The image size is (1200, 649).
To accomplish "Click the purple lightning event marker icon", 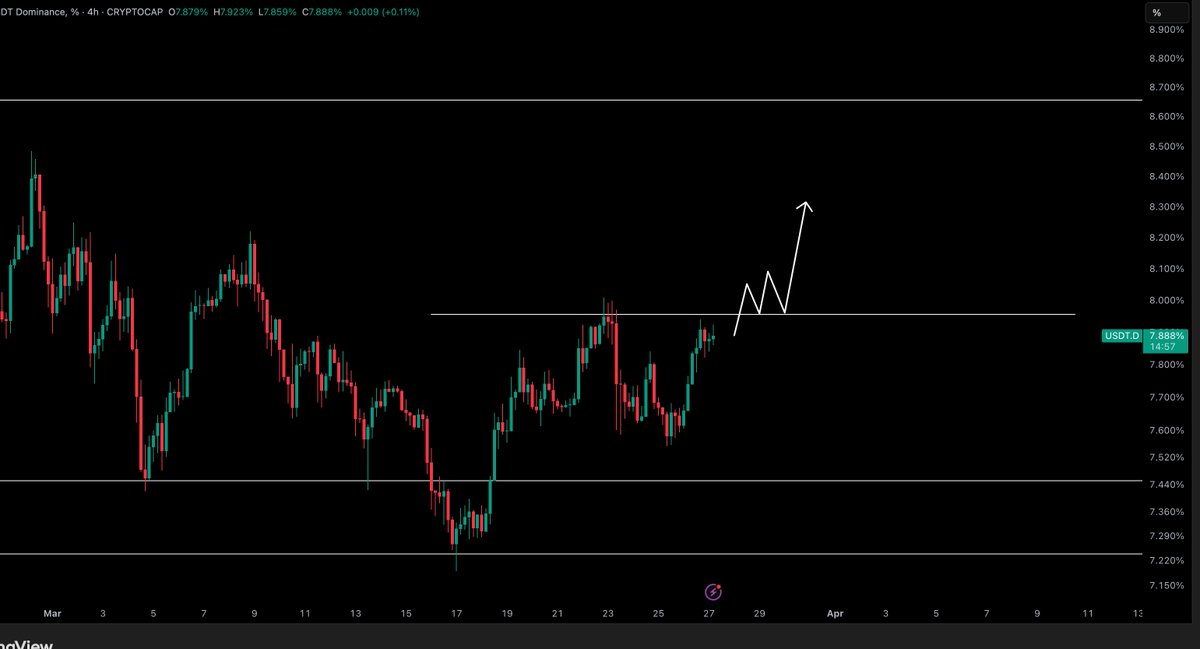I will point(713,592).
